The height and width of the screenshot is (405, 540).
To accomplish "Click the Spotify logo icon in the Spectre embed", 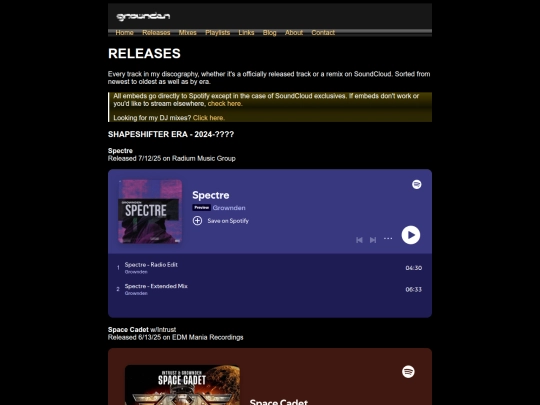I will tap(417, 185).
